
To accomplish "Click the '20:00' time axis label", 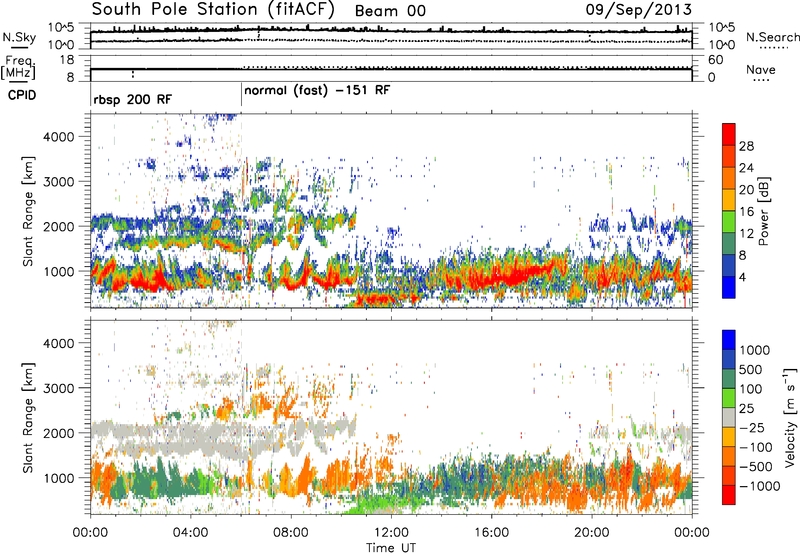I will click(592, 533).
